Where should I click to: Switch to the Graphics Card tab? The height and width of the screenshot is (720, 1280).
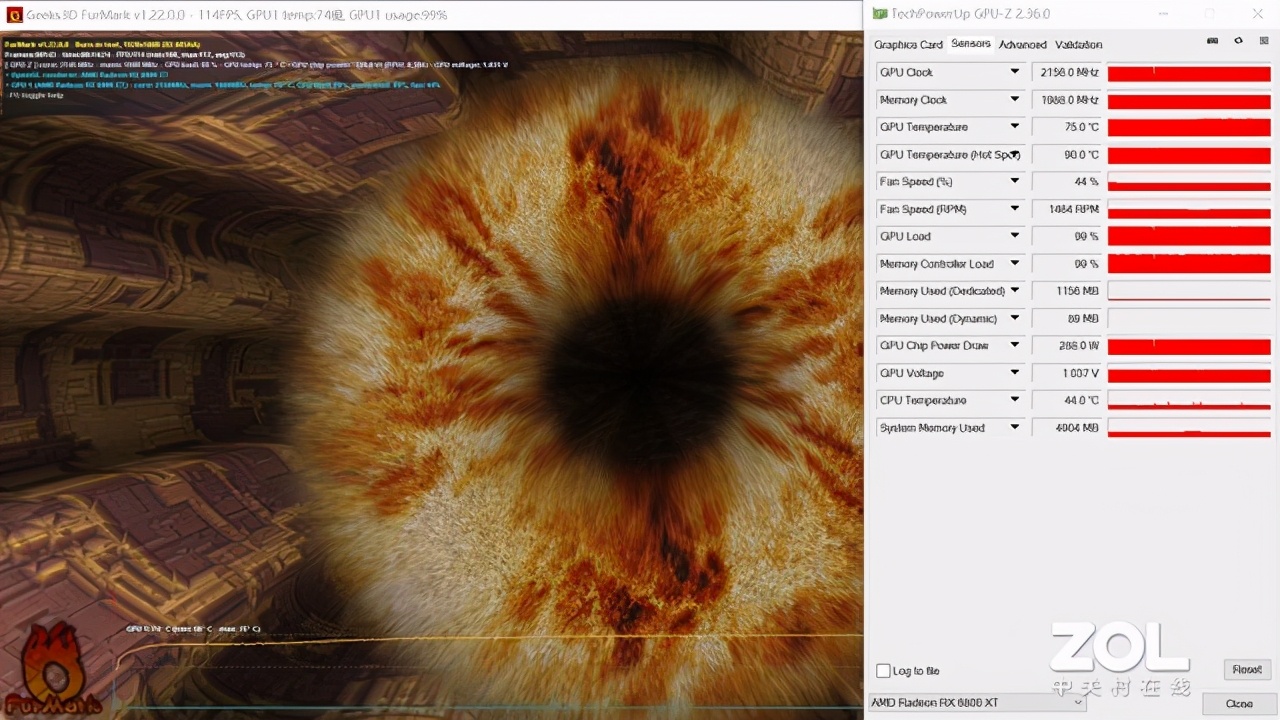coord(908,45)
